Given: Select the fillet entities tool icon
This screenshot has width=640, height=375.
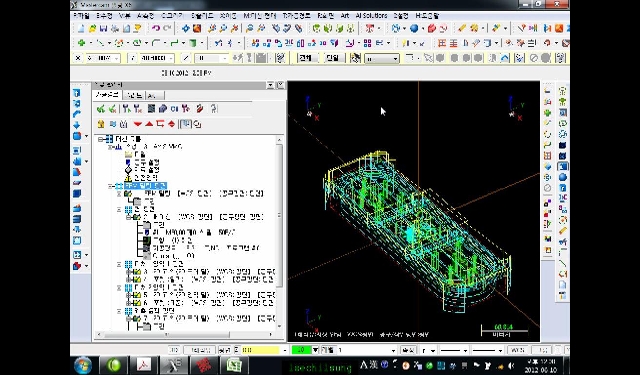Looking at the screenshot, I should tap(156, 43).
